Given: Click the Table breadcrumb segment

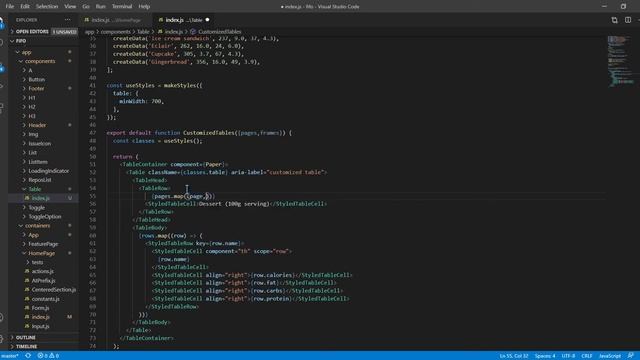Looking at the screenshot, I should (x=143, y=31).
